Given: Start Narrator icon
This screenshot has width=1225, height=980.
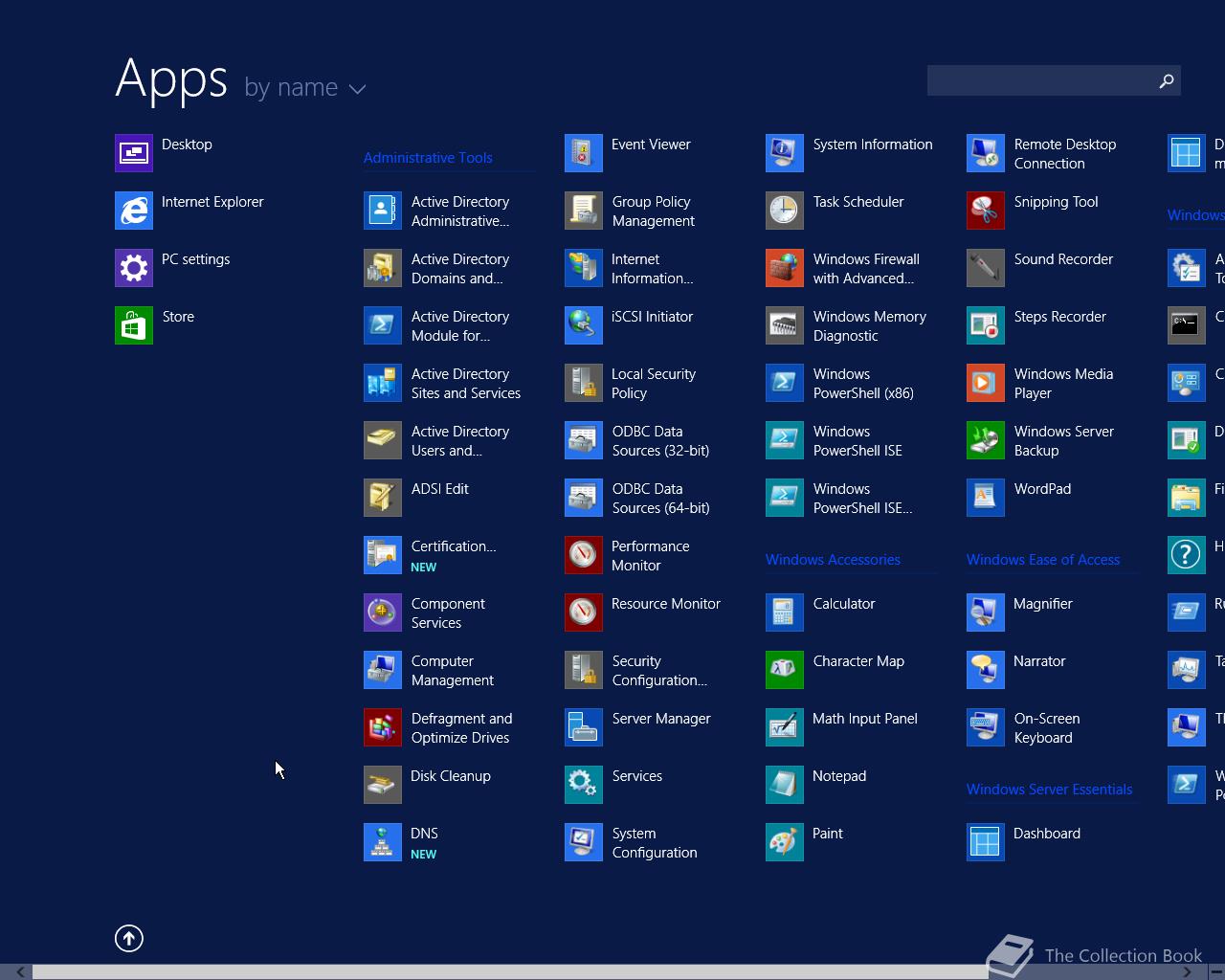Looking at the screenshot, I should click(x=986, y=670).
